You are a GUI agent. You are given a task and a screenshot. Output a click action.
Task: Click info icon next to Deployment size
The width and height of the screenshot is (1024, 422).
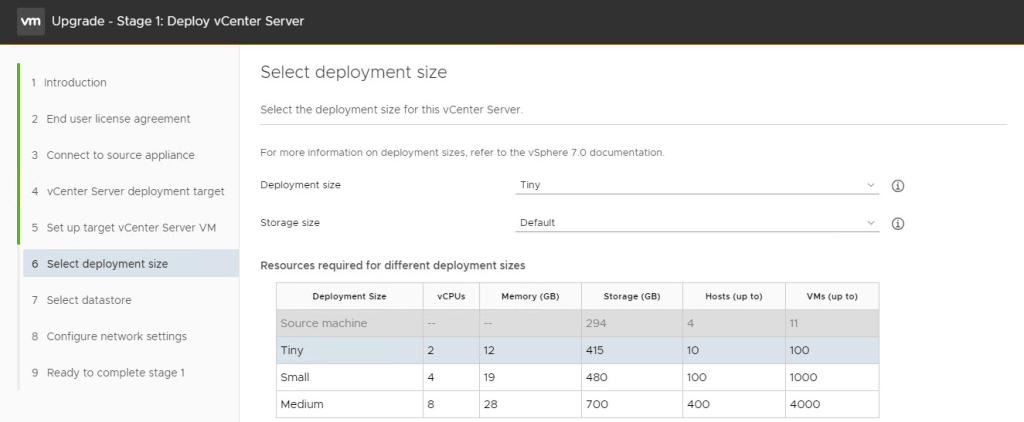pos(897,186)
